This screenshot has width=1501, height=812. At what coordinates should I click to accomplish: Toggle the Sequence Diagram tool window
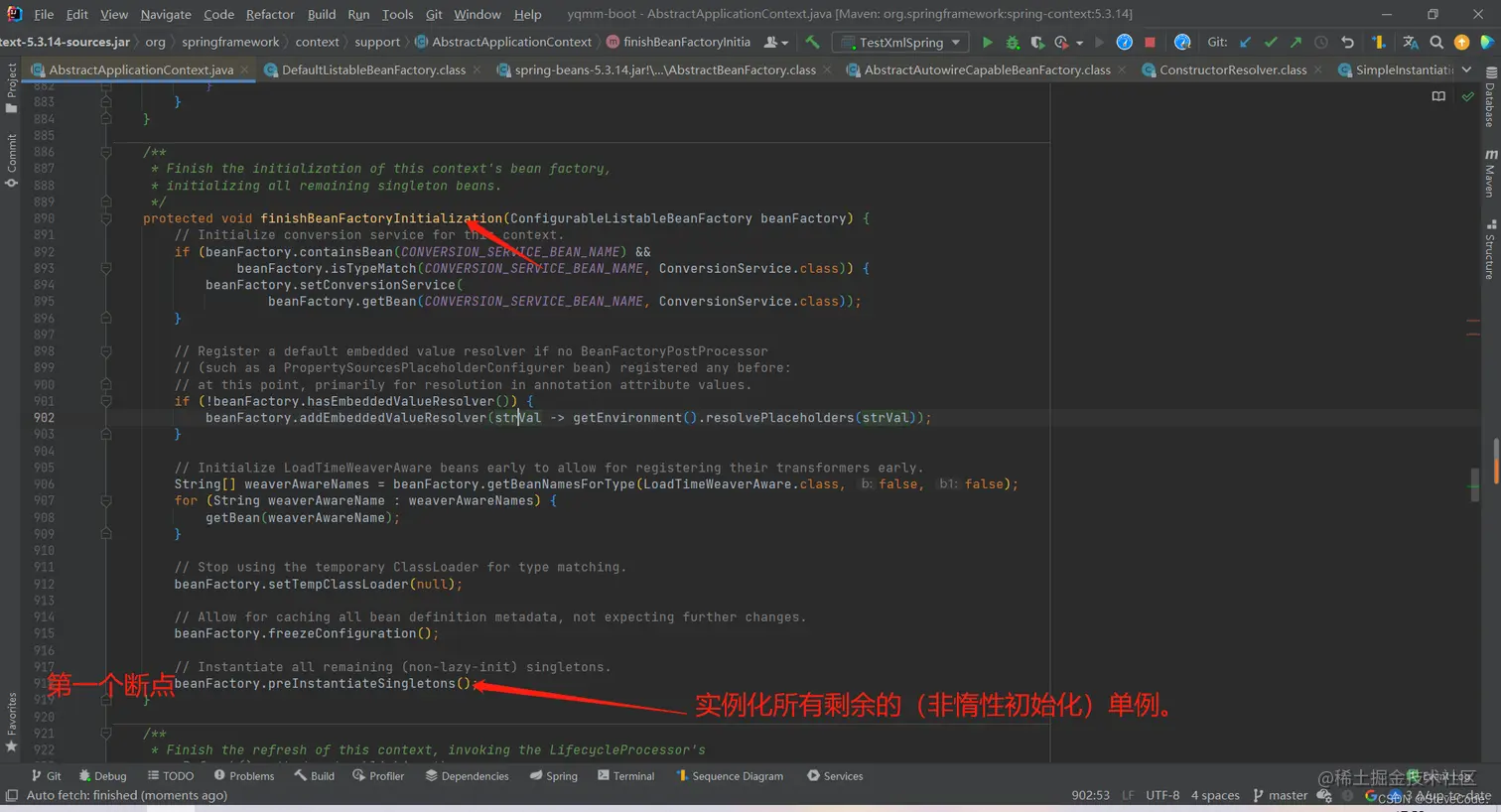(x=729, y=776)
